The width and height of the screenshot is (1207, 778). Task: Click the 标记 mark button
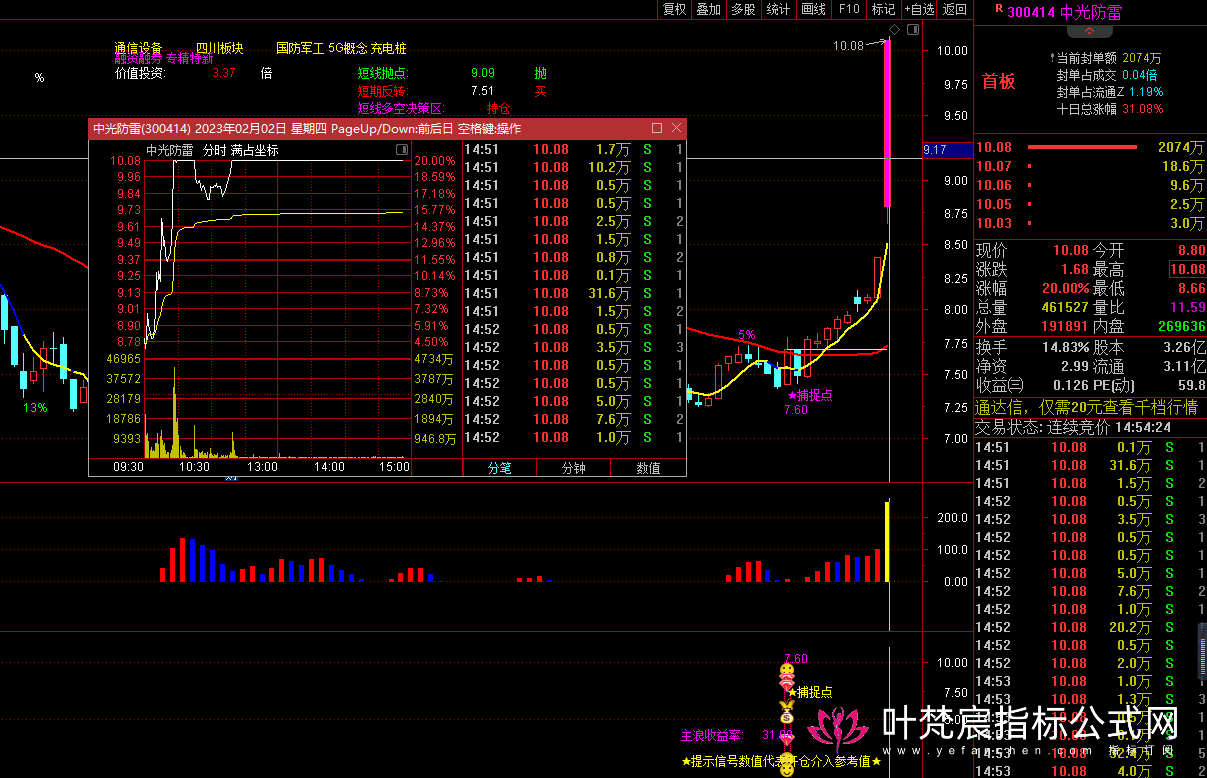click(x=883, y=9)
